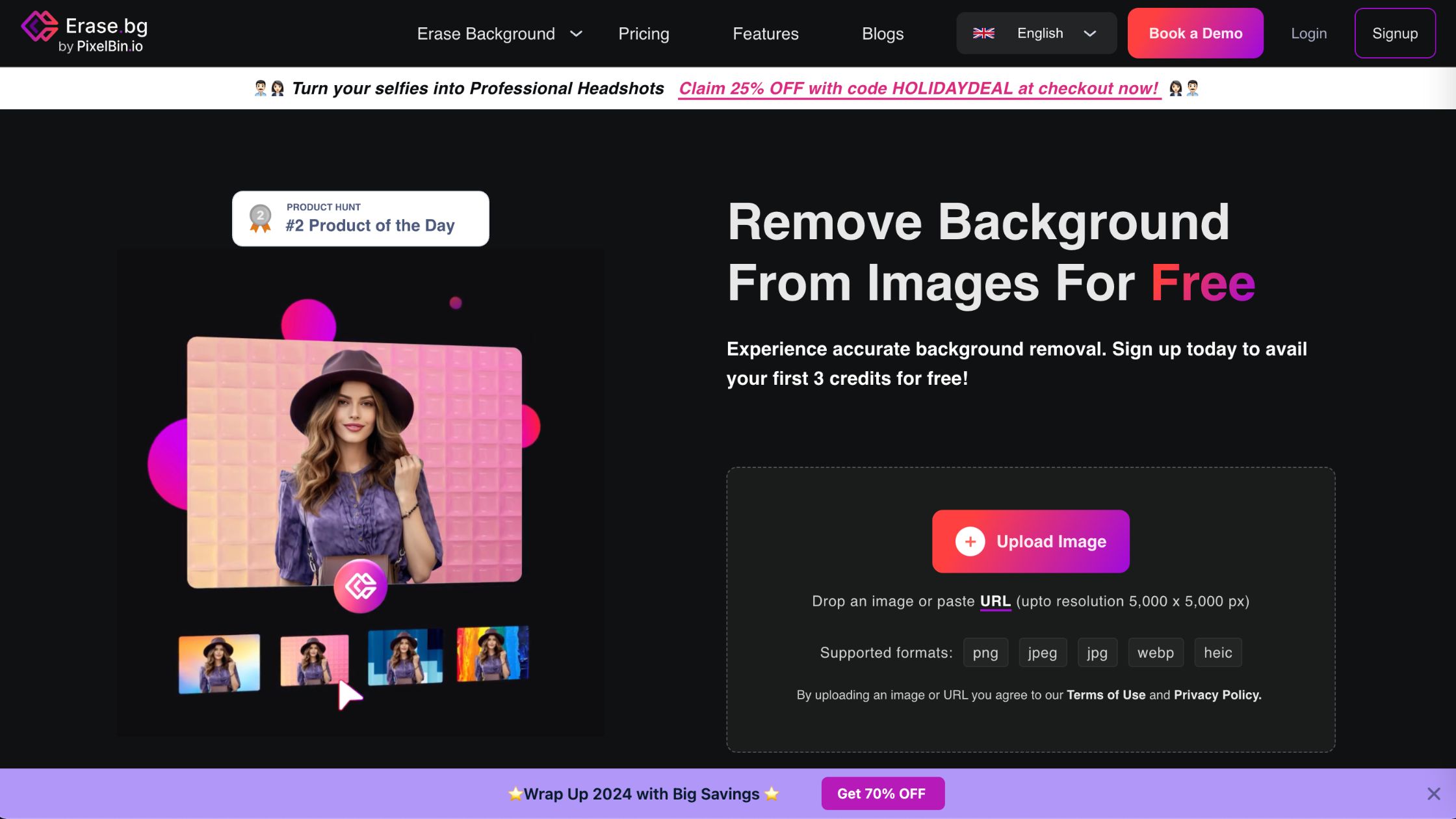This screenshot has height=819, width=1456.
Task: Open Pricing page from navigation
Action: [643, 33]
